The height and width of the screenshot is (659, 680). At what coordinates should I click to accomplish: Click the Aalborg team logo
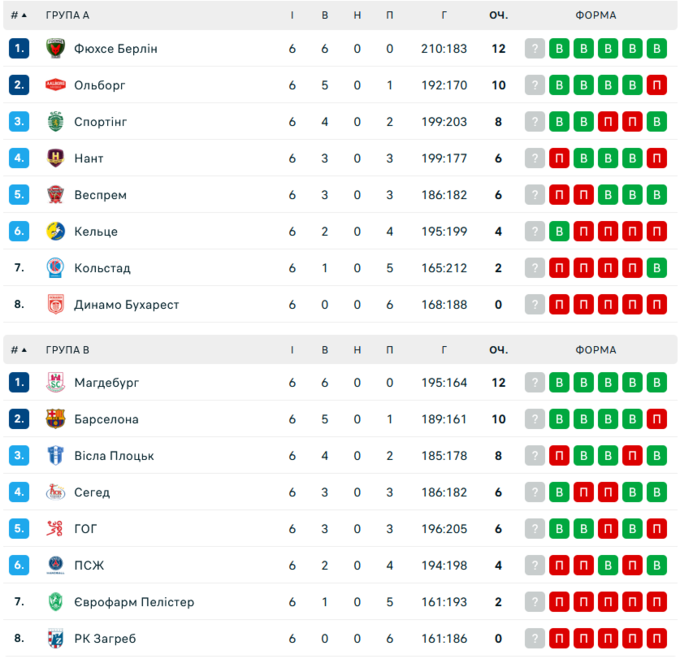coord(55,85)
